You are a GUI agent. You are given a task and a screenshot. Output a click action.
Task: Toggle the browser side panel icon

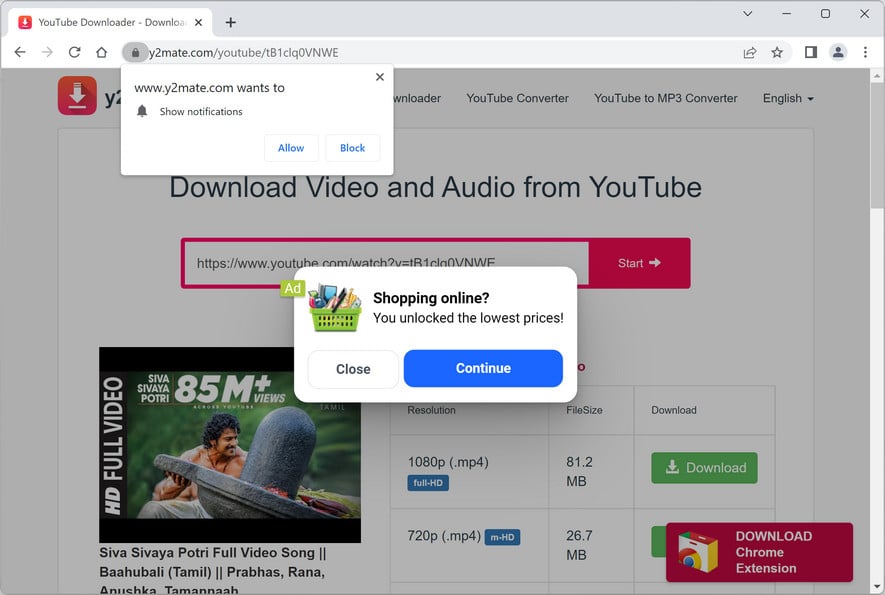(x=811, y=52)
